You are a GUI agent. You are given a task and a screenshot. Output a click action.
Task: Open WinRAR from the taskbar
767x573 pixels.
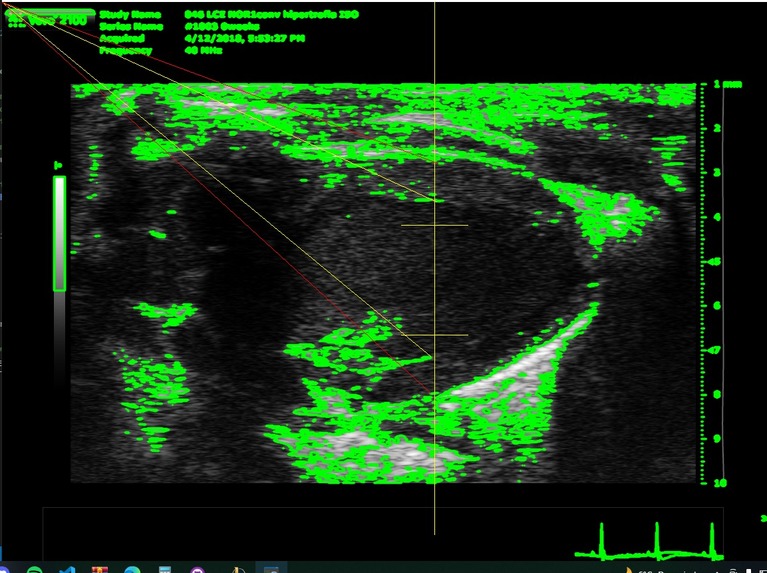pyautogui.click(x=99, y=570)
